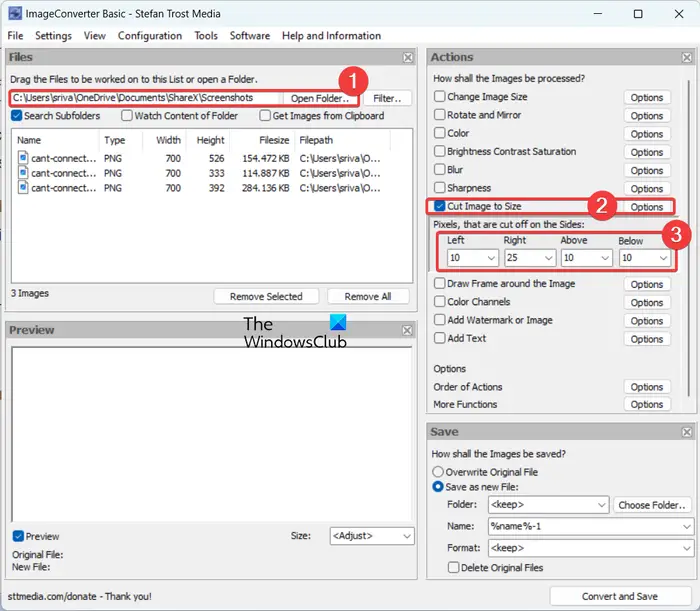Enable Get Images from Clipboard
The width and height of the screenshot is (700, 611).
coord(265,116)
